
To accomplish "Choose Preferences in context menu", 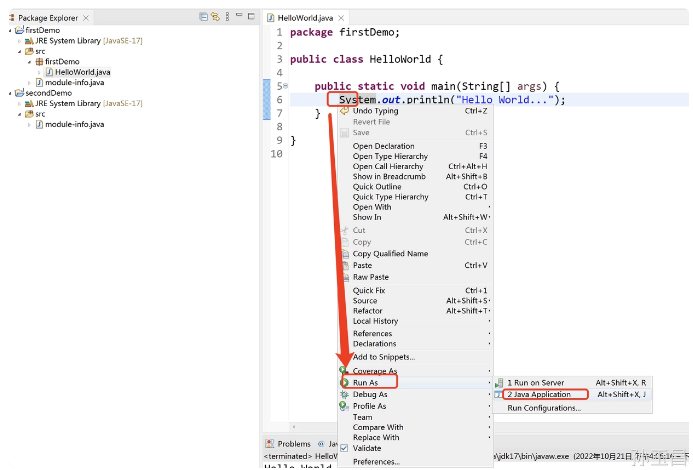I will pyautogui.click(x=415, y=462).
